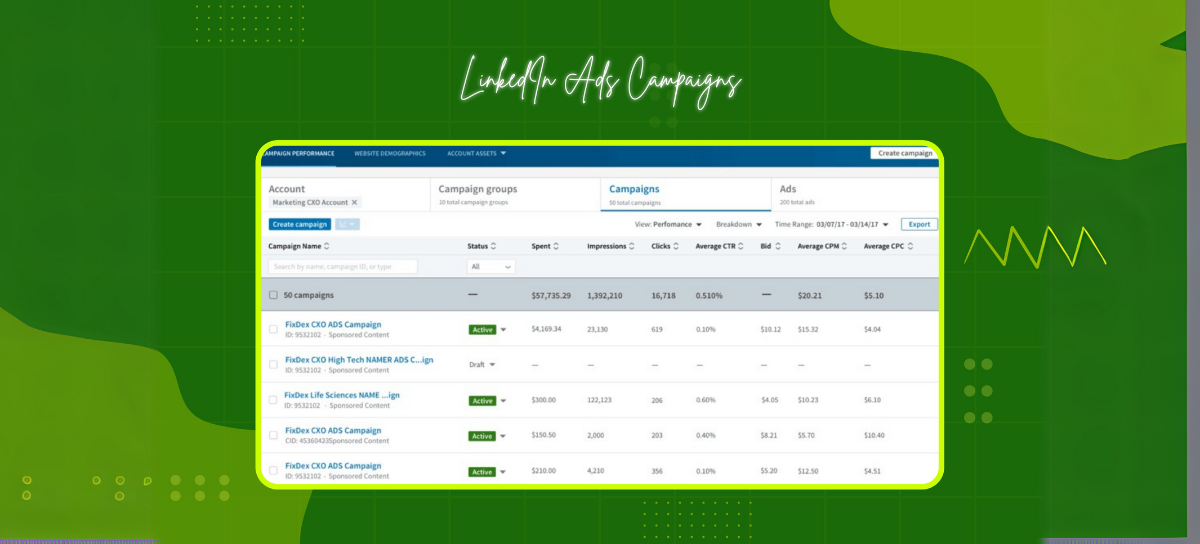Click the $20.21 average CPM total
This screenshot has width=1200, height=544.
(808, 296)
